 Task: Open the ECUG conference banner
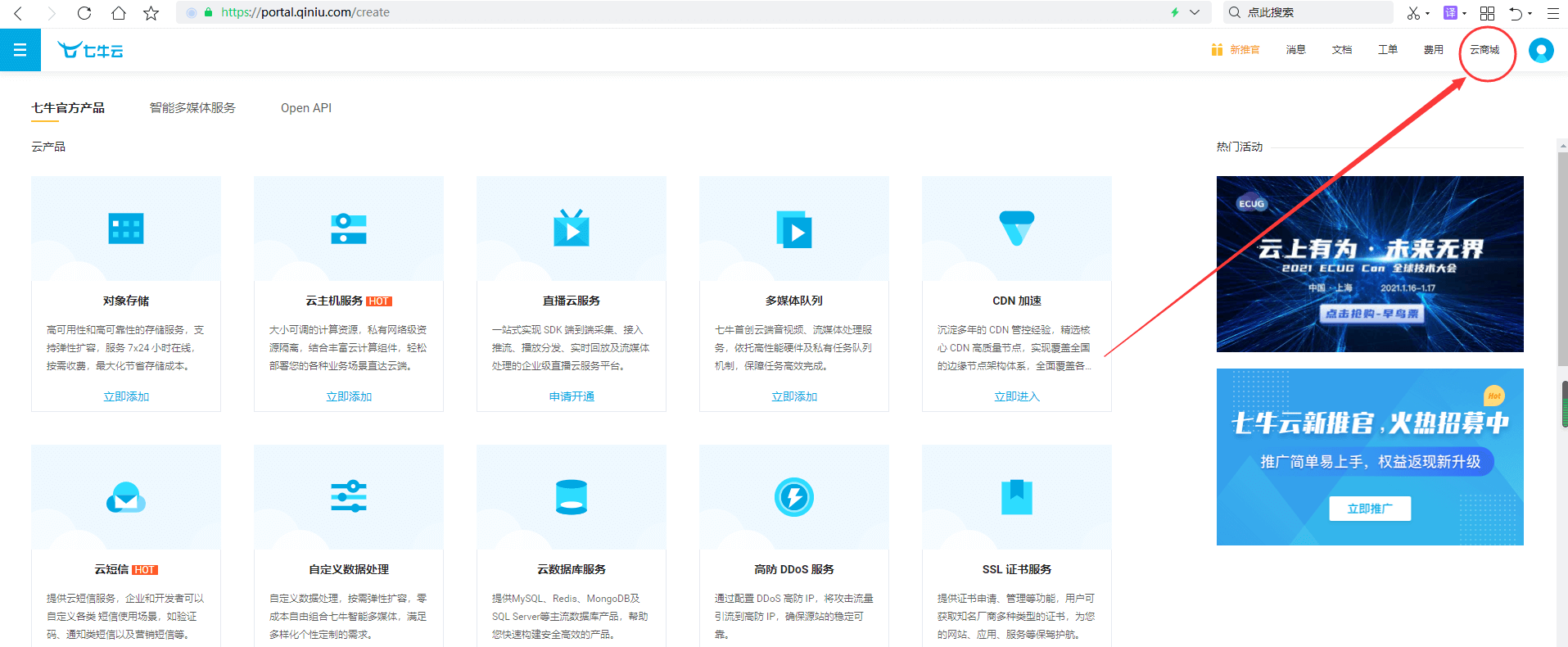(1370, 264)
